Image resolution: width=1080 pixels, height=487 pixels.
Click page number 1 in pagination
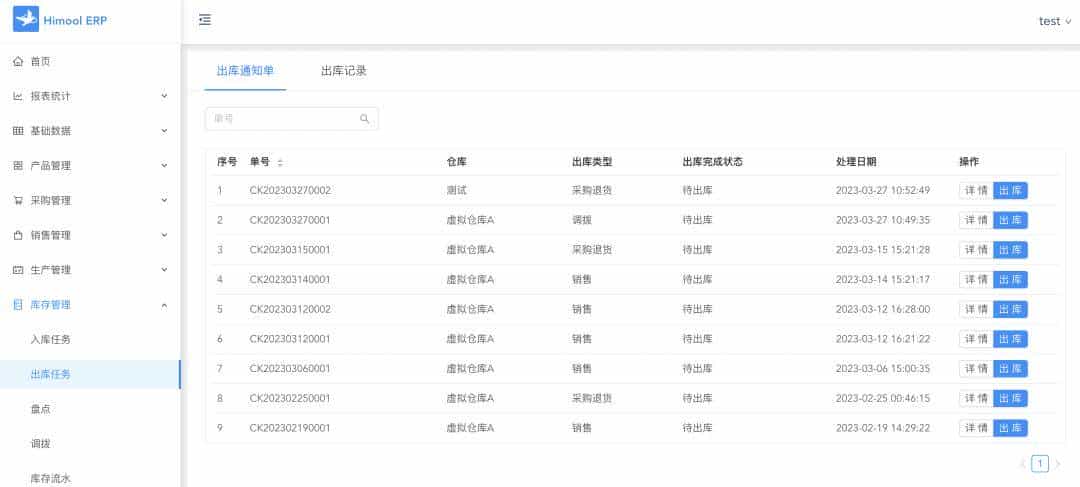(x=1040, y=464)
